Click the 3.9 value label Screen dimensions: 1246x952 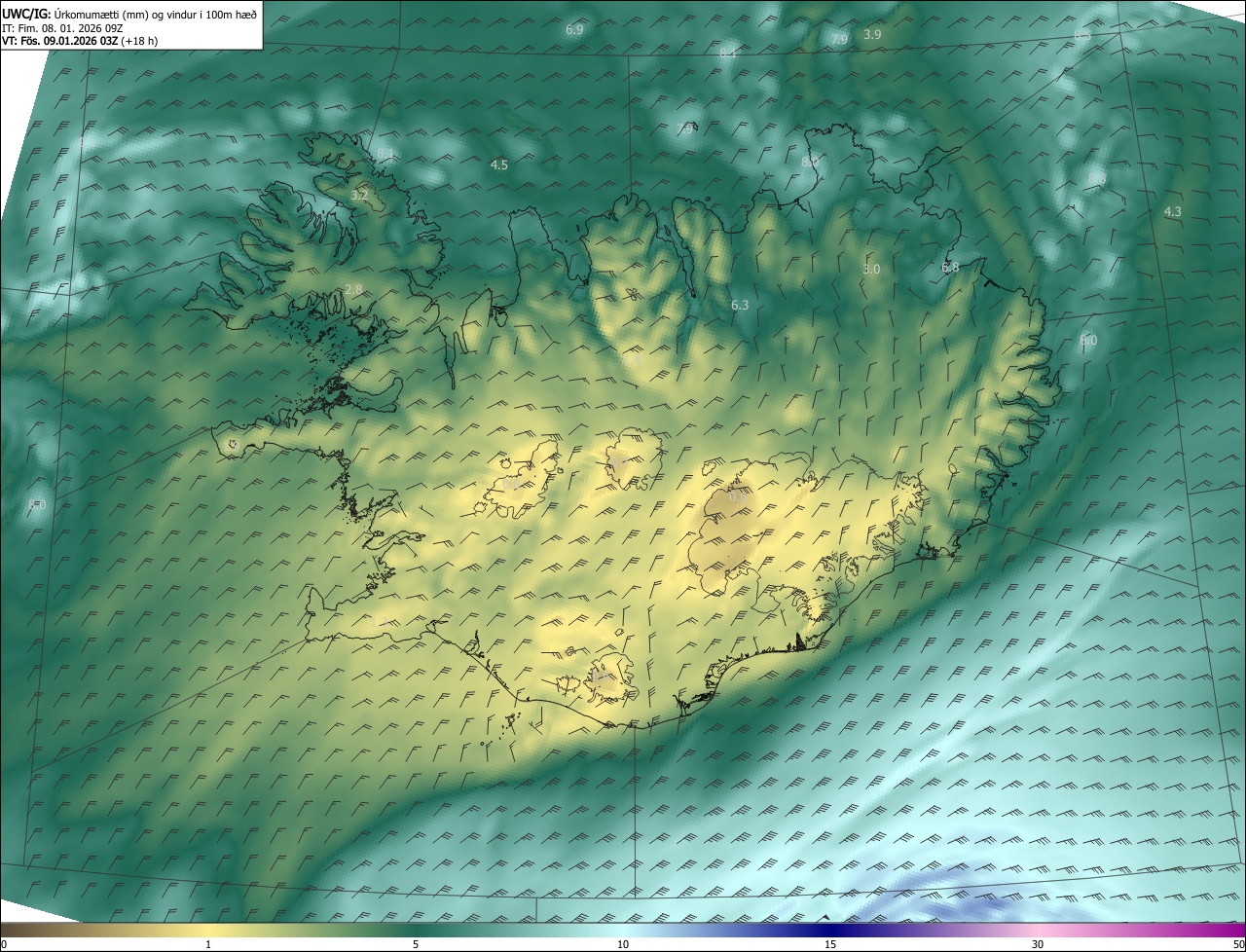click(x=872, y=35)
